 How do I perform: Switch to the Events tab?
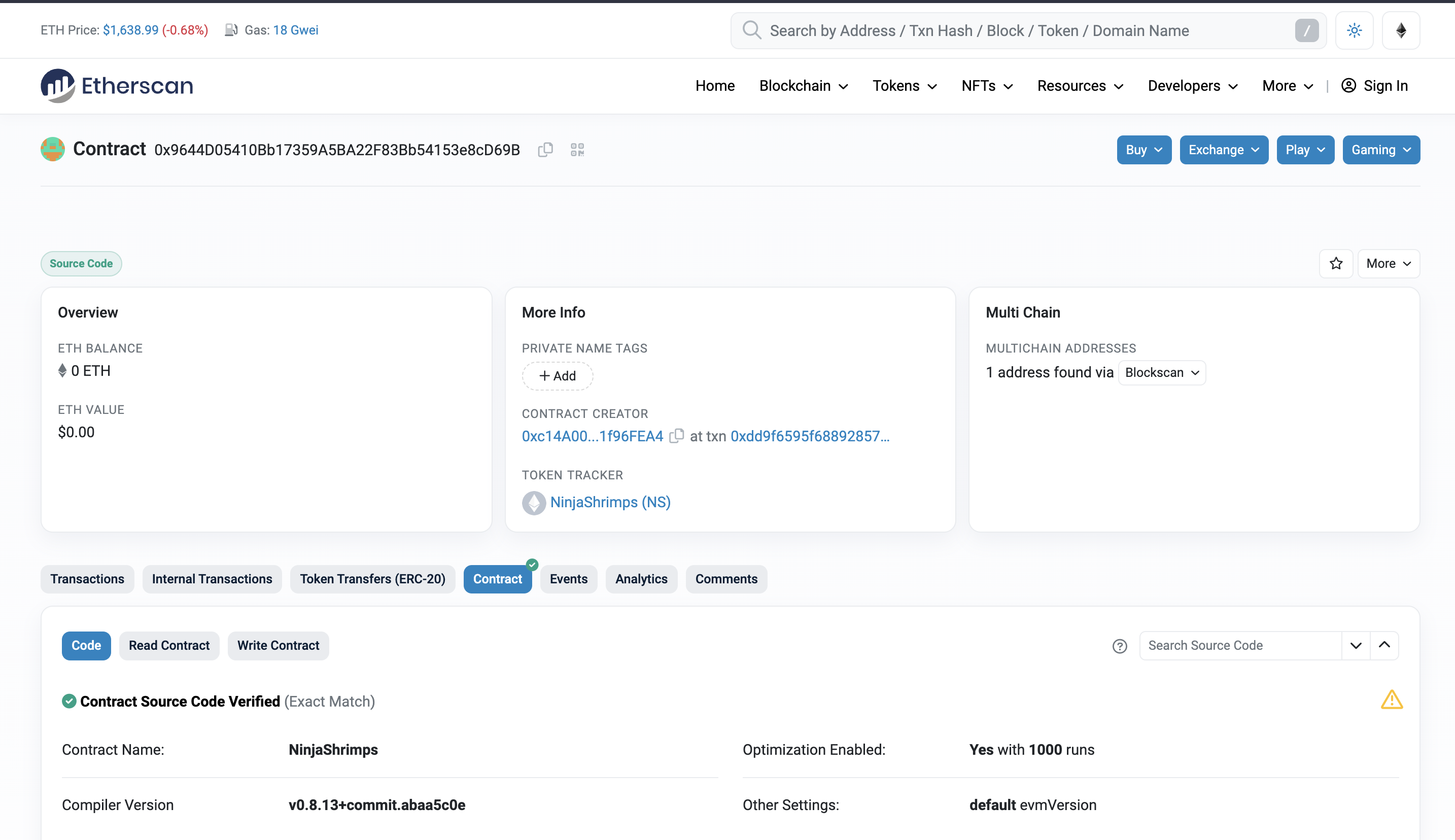click(568, 579)
